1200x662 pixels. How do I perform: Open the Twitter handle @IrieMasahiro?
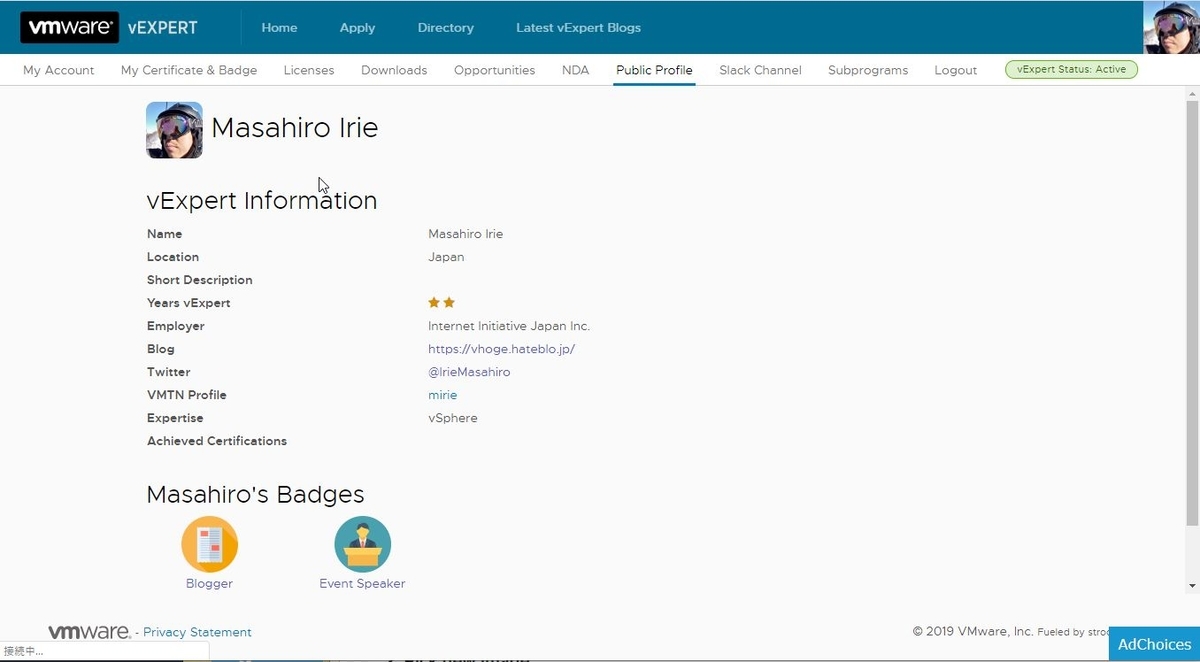point(469,372)
